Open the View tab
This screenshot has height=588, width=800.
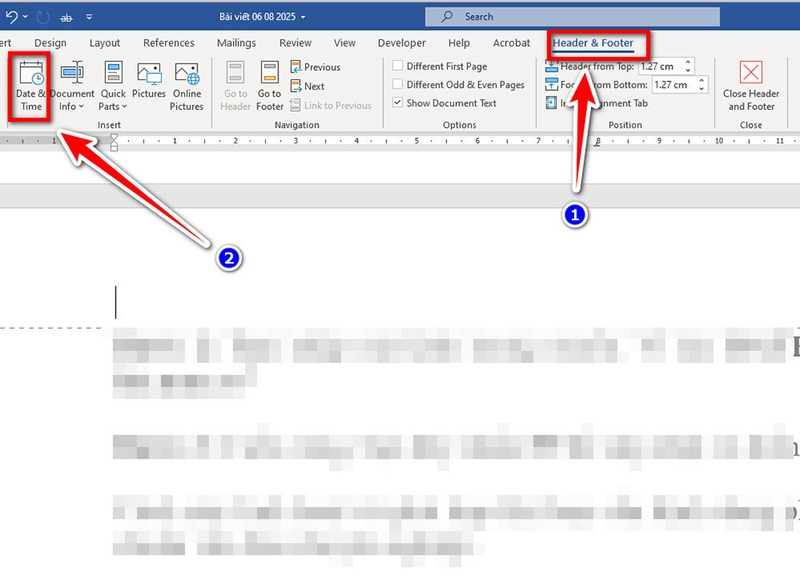click(344, 43)
